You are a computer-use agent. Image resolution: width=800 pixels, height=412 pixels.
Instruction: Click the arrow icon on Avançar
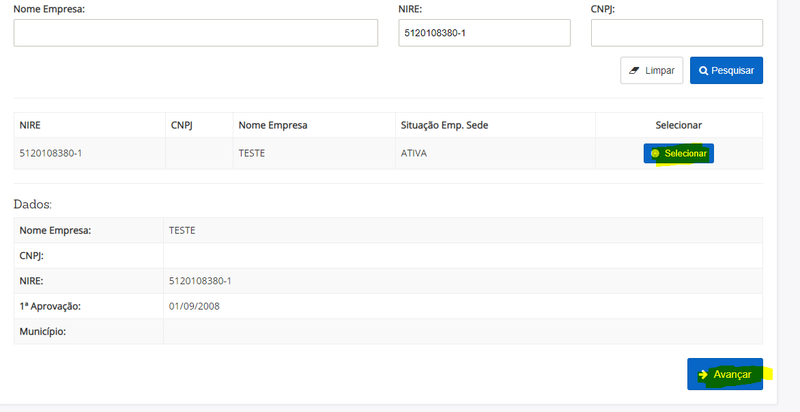703,374
